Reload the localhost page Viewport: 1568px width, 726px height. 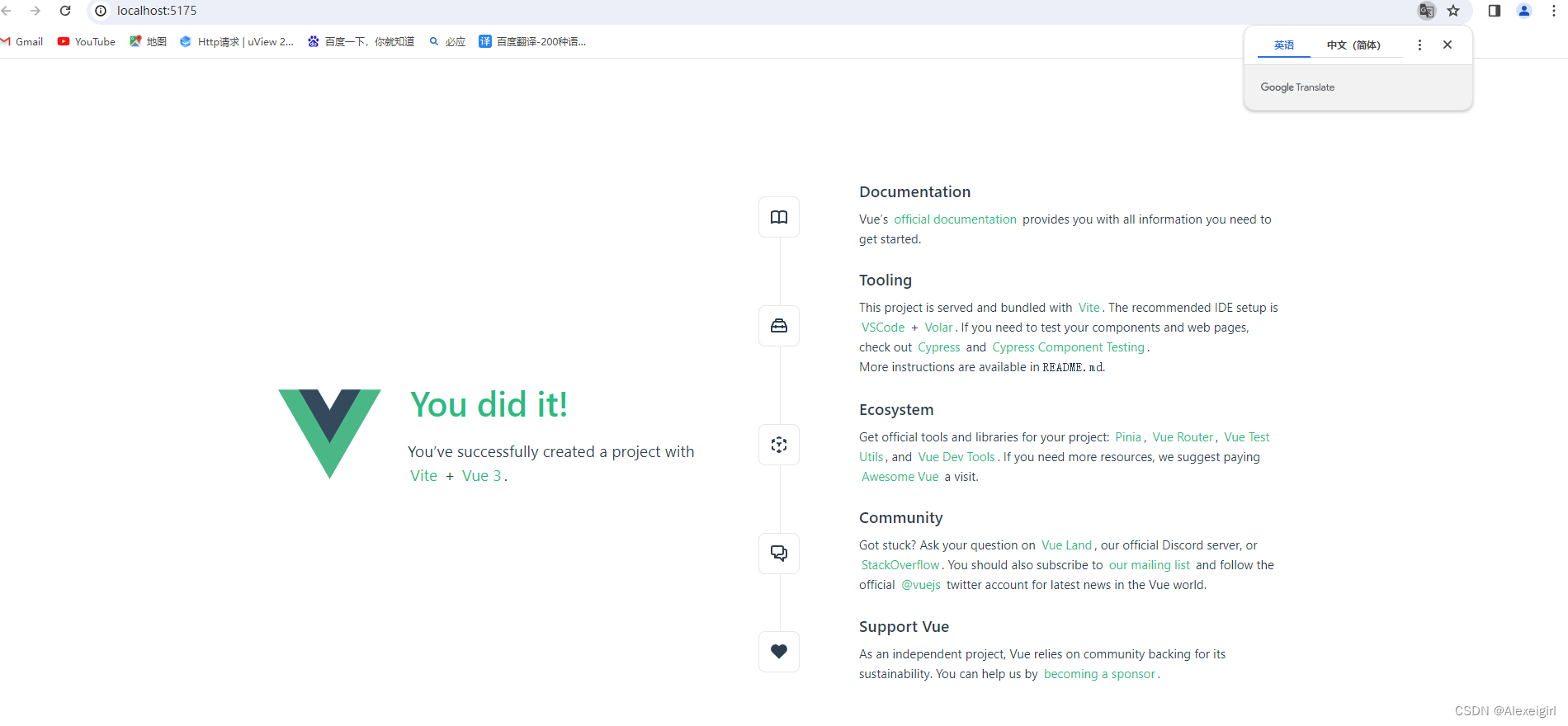click(65, 11)
